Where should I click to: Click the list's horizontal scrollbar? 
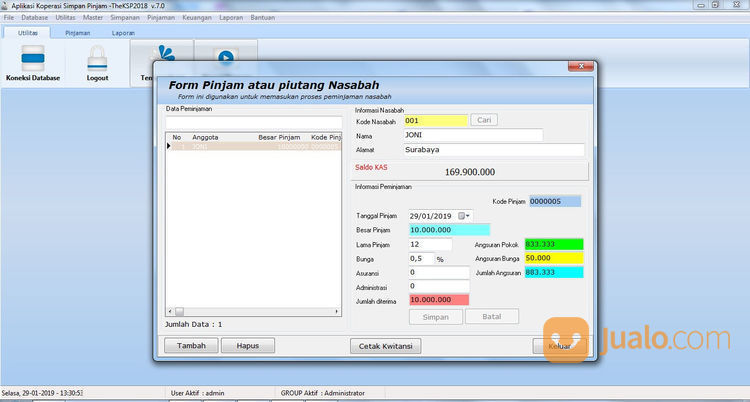pos(254,311)
